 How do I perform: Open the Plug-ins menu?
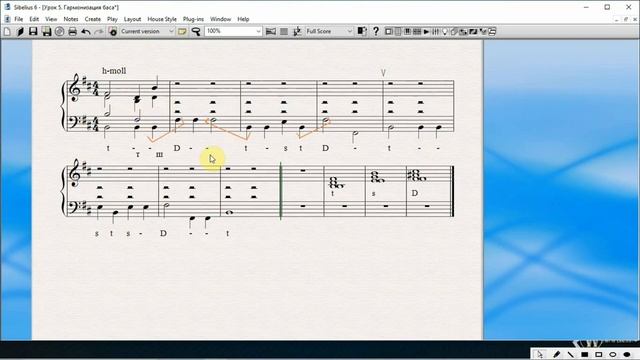[193, 19]
